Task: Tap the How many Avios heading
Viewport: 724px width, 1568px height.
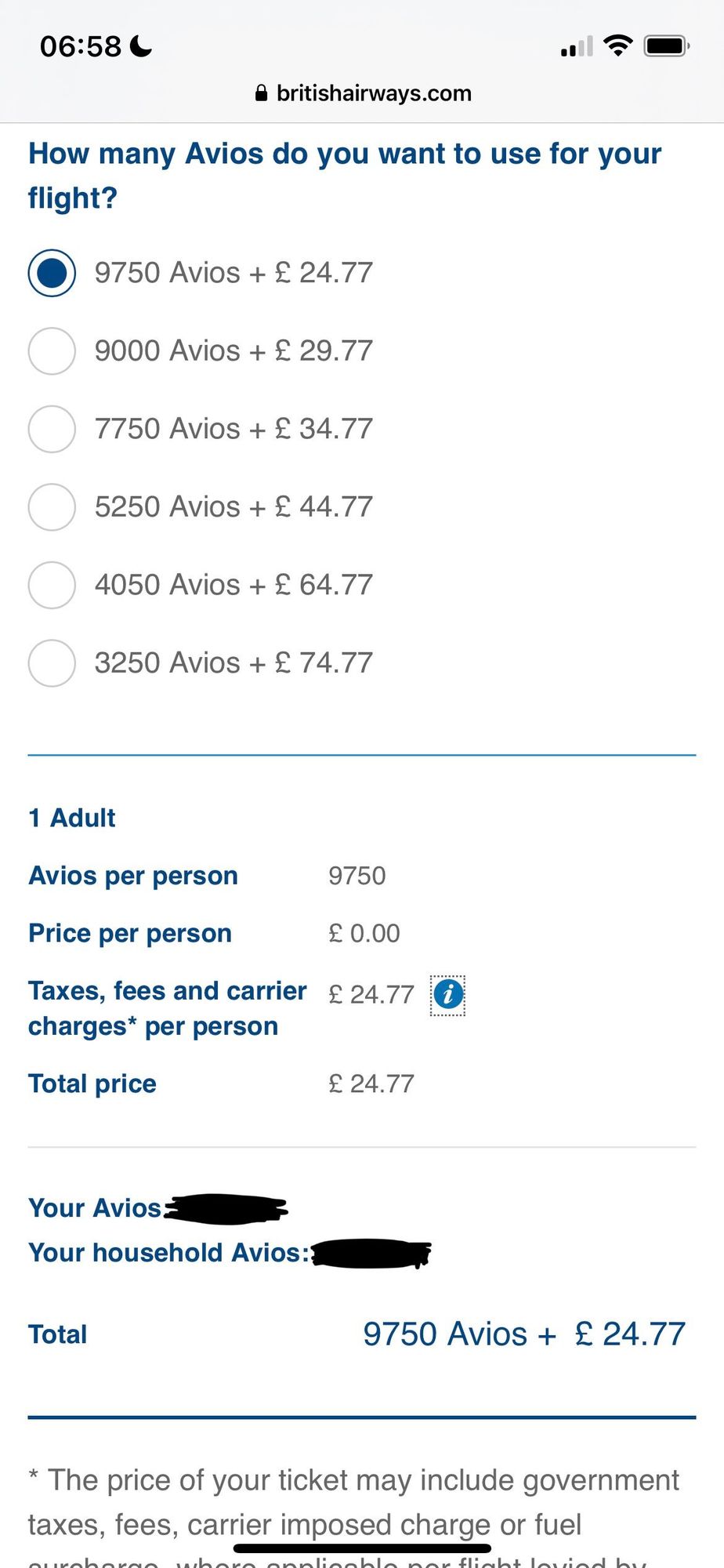Action: click(x=345, y=176)
